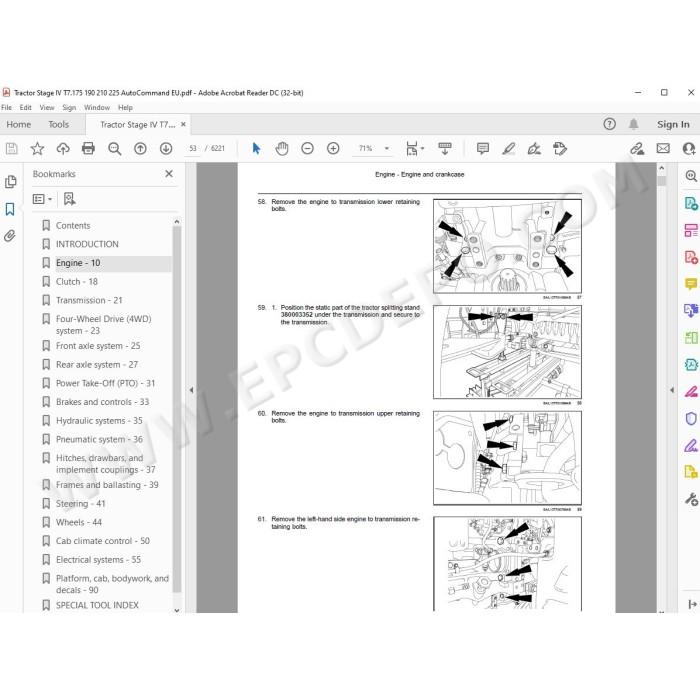This screenshot has width=700, height=700.
Task: Select the Hand pan tool
Action: coord(282,148)
